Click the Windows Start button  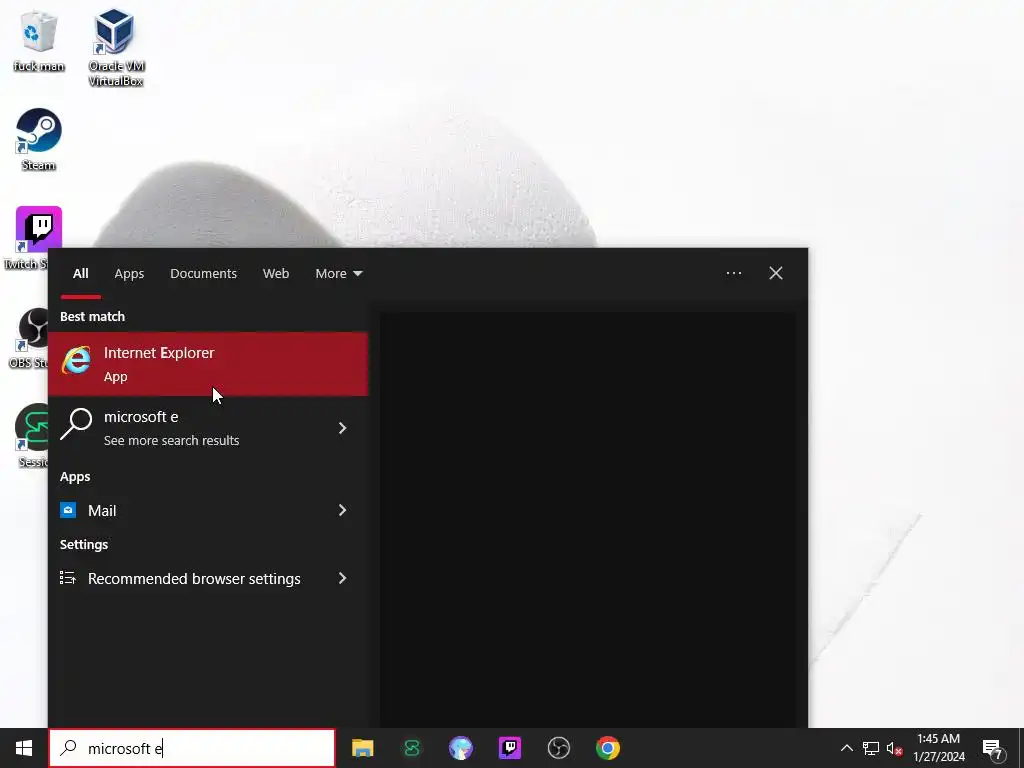pos(24,748)
